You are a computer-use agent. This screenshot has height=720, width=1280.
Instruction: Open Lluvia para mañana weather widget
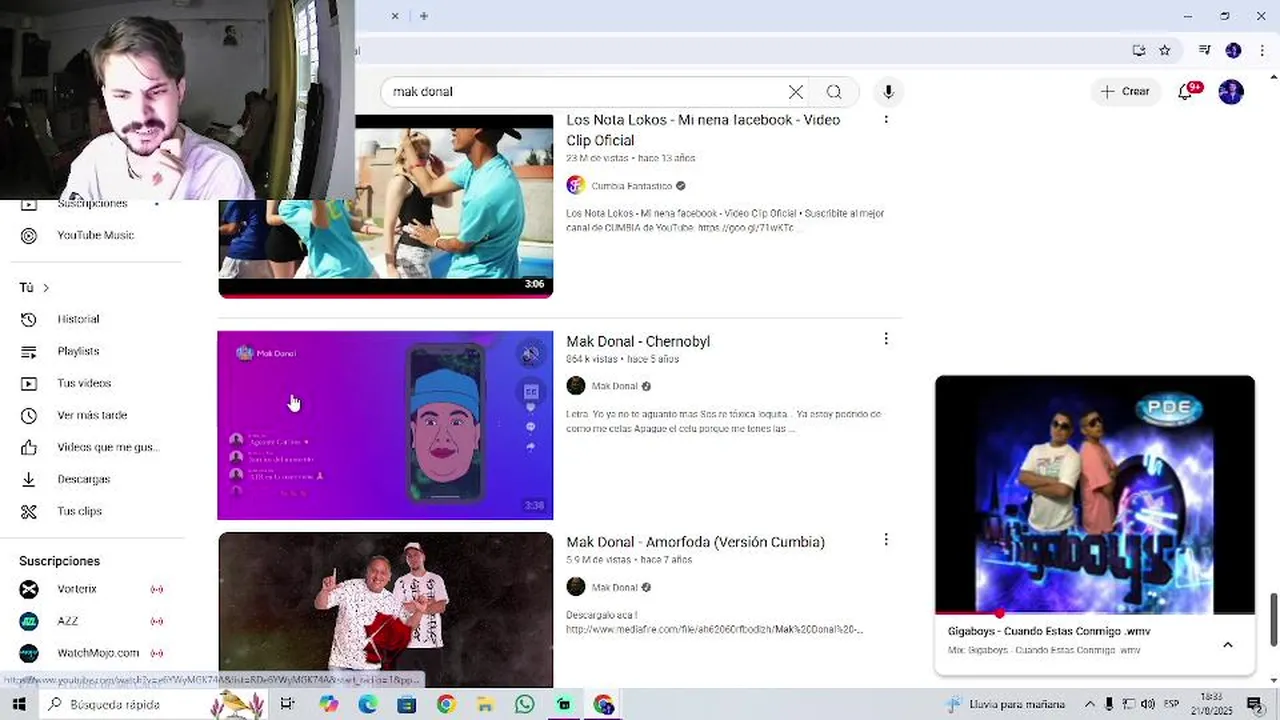[x=1006, y=704]
